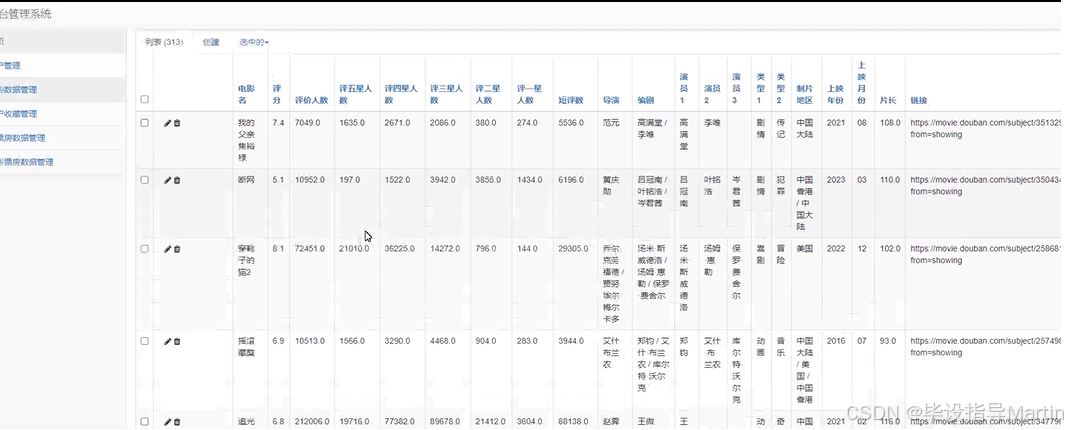Click the pencil icon in the 断网 row

[x=168, y=181]
